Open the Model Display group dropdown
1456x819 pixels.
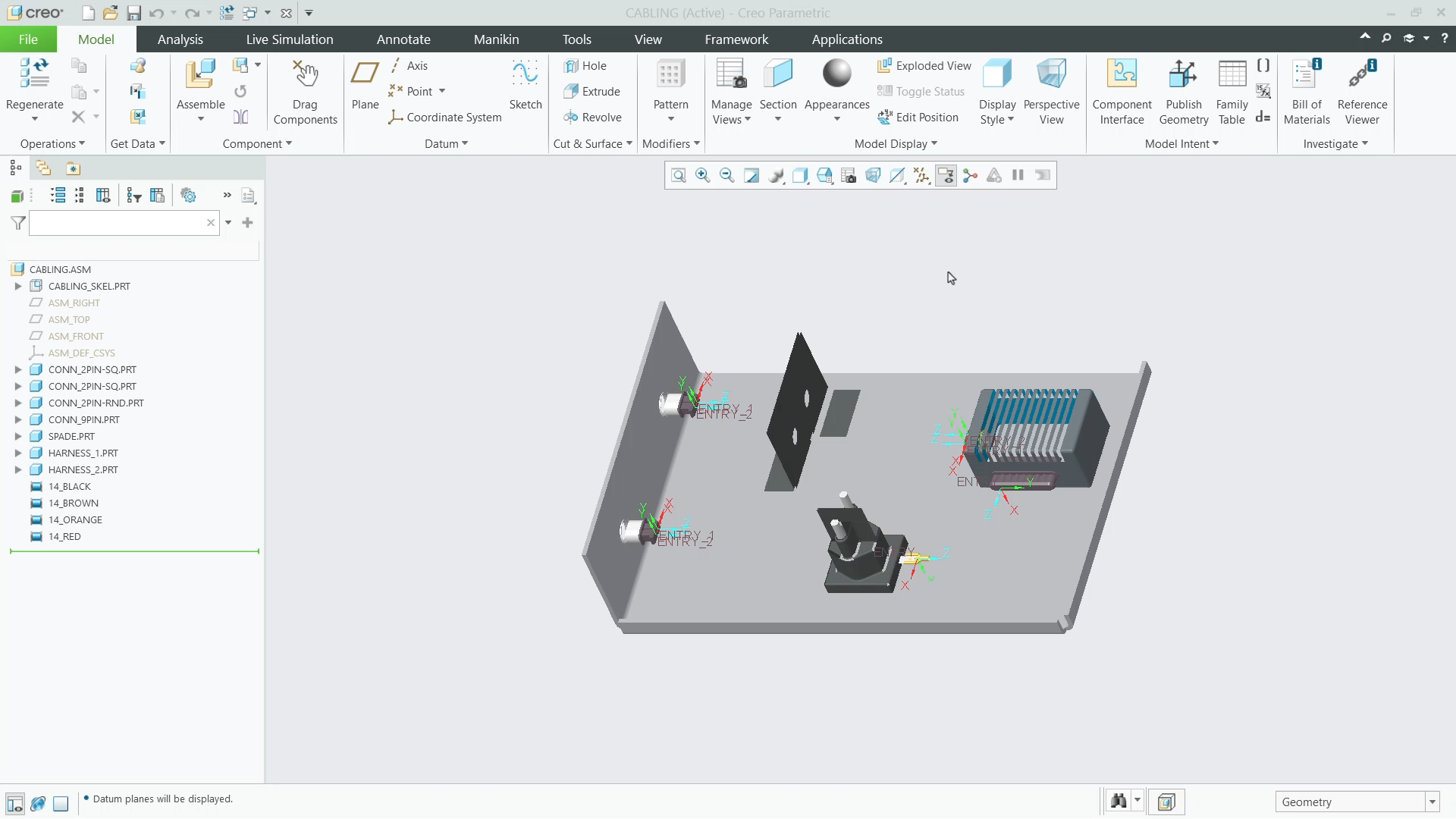click(896, 144)
